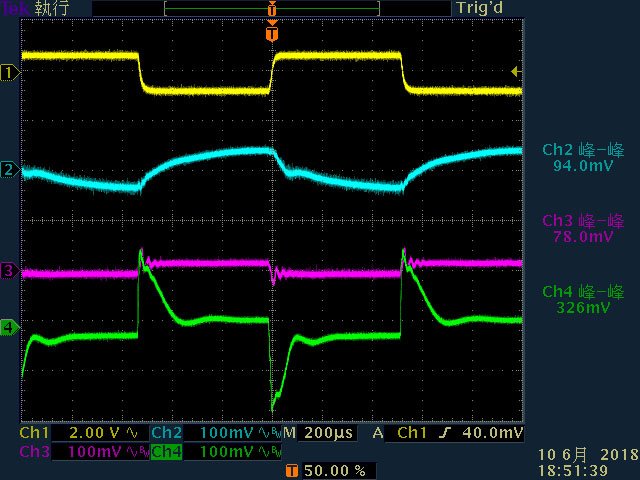Click the channel 1 ground marker
Image resolution: width=640 pixels, height=480 pixels.
coord(9,73)
